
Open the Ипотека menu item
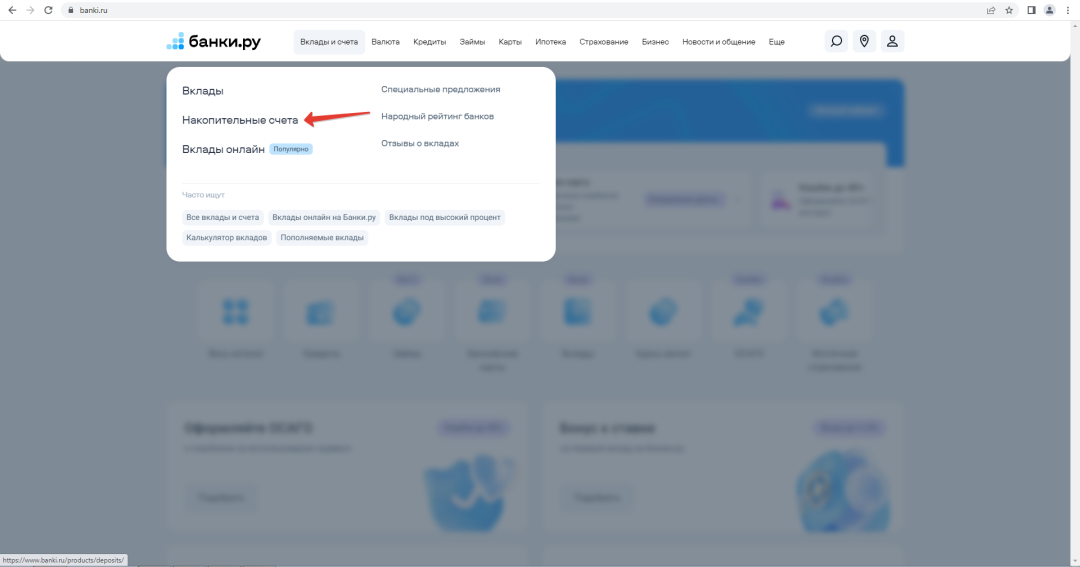click(550, 42)
